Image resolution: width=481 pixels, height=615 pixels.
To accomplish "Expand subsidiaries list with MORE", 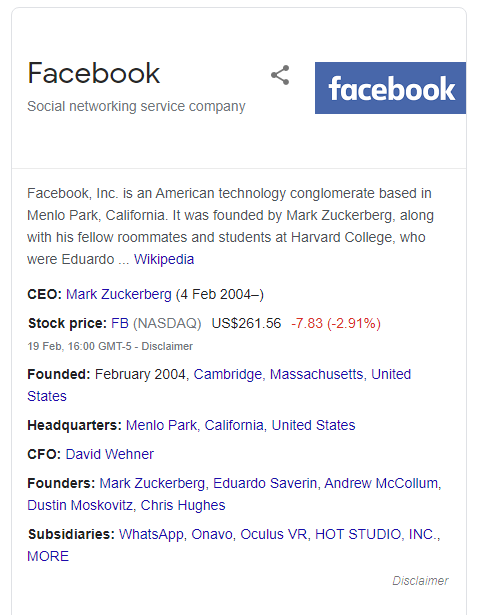I will tap(48, 556).
